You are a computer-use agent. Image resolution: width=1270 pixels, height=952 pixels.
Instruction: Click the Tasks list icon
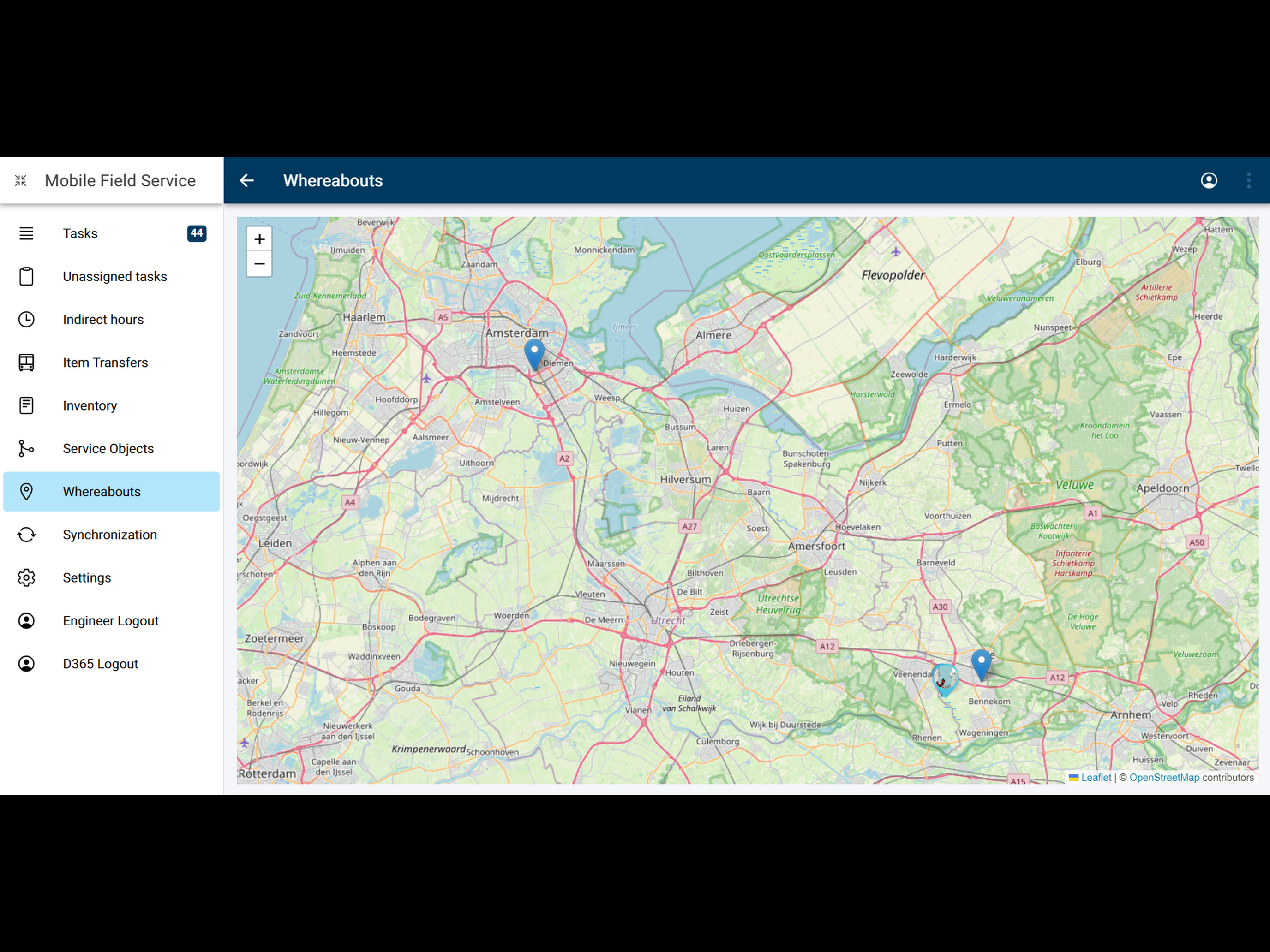(x=26, y=233)
